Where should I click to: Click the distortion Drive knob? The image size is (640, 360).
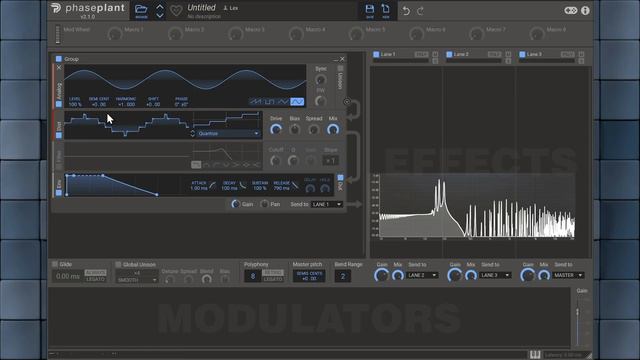click(276, 130)
